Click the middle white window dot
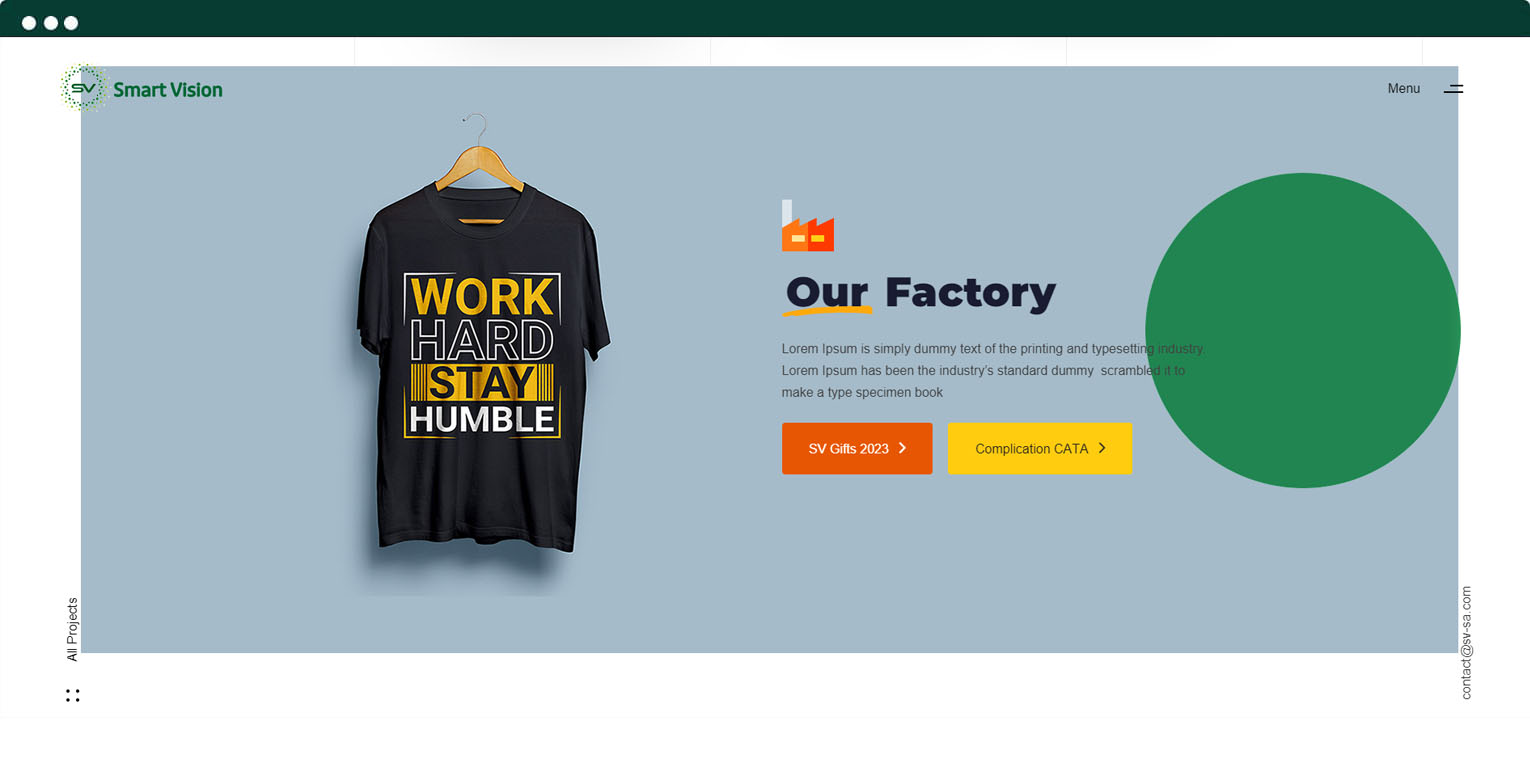The width and height of the screenshot is (1530, 762). tap(50, 23)
